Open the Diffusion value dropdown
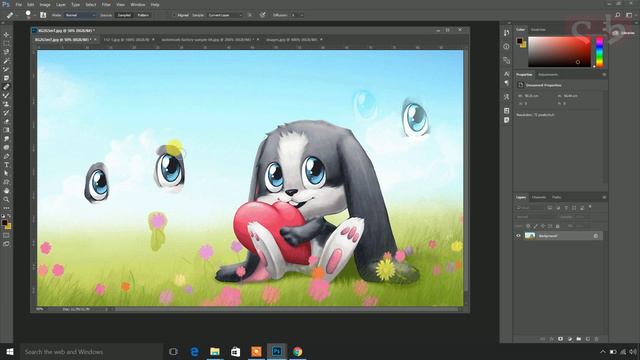The image size is (640, 360). pyautogui.click(x=302, y=15)
